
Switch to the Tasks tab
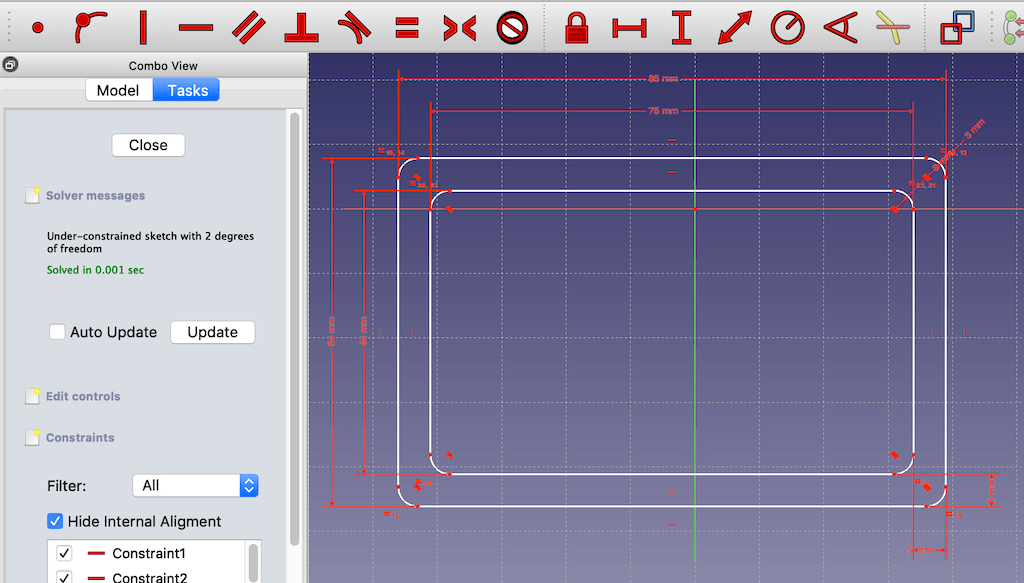[x=187, y=90]
